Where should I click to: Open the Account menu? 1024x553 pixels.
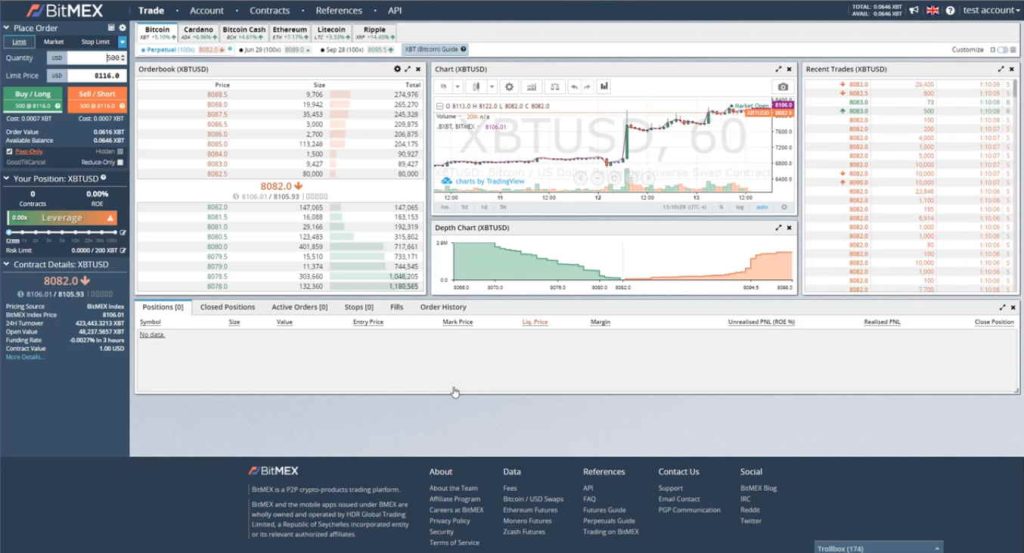tap(206, 10)
